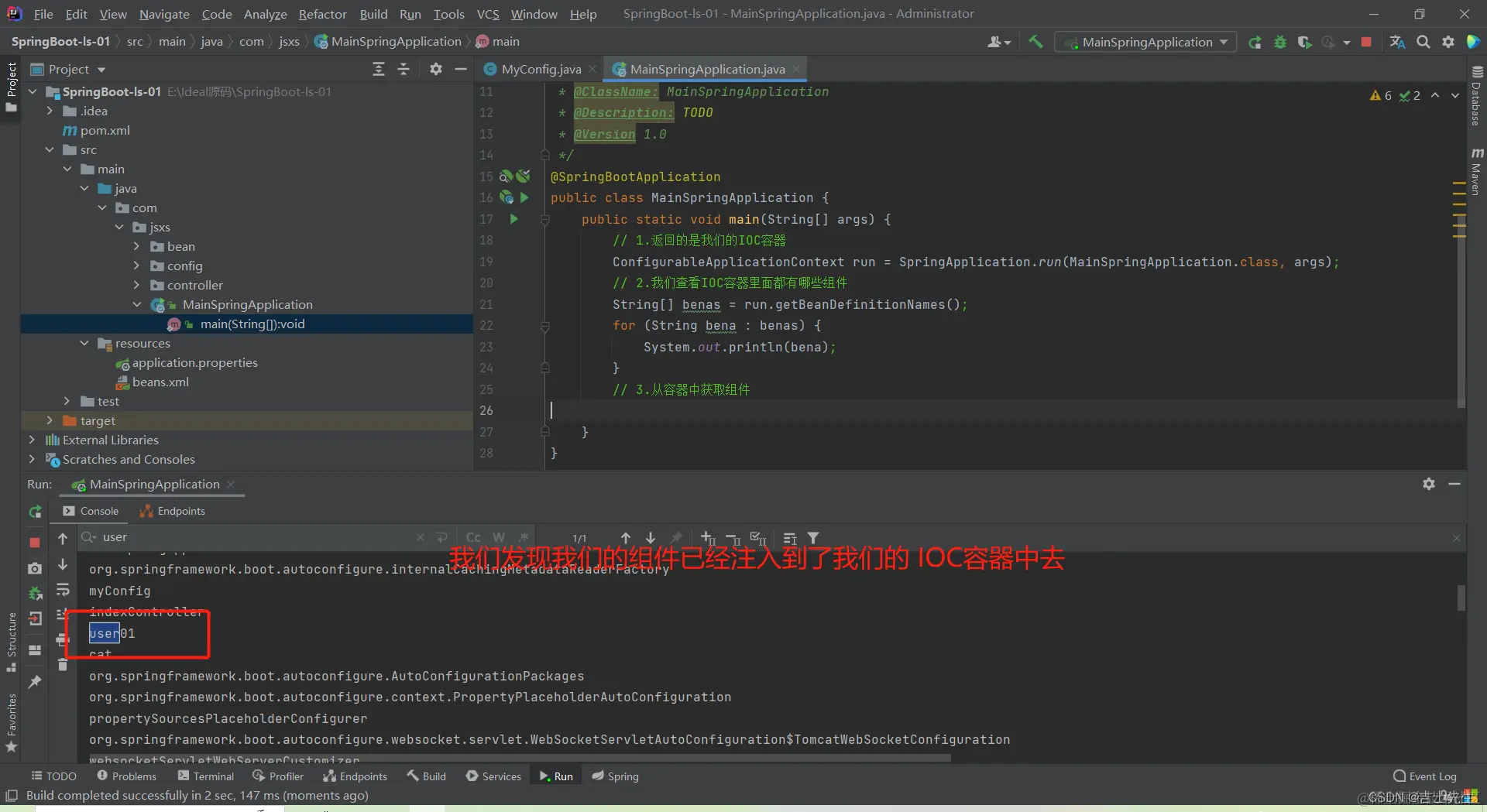
Task: Click the console search field containing user
Action: [256, 537]
